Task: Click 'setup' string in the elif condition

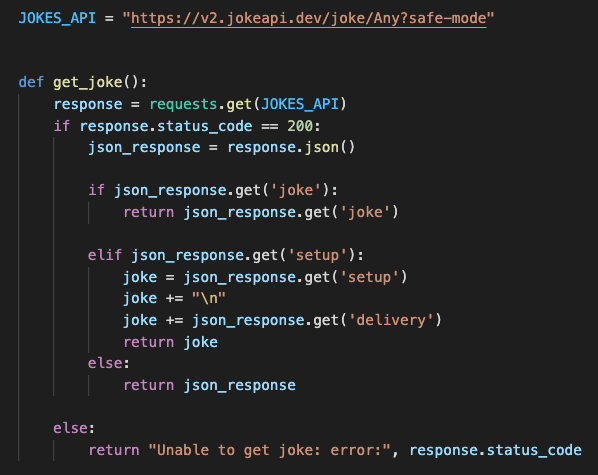Action: (317, 255)
